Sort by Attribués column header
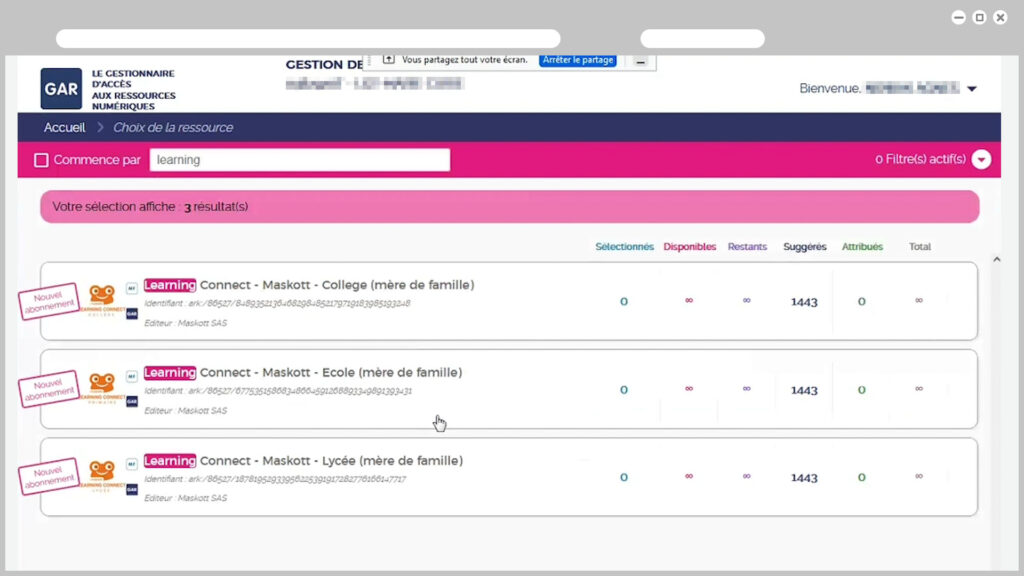 click(x=862, y=246)
